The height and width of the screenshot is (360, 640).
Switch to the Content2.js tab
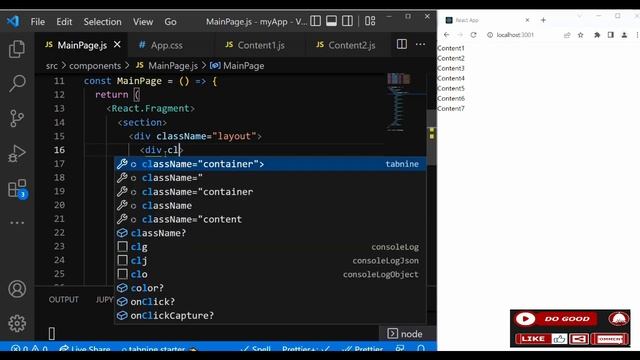pyautogui.click(x=346, y=45)
